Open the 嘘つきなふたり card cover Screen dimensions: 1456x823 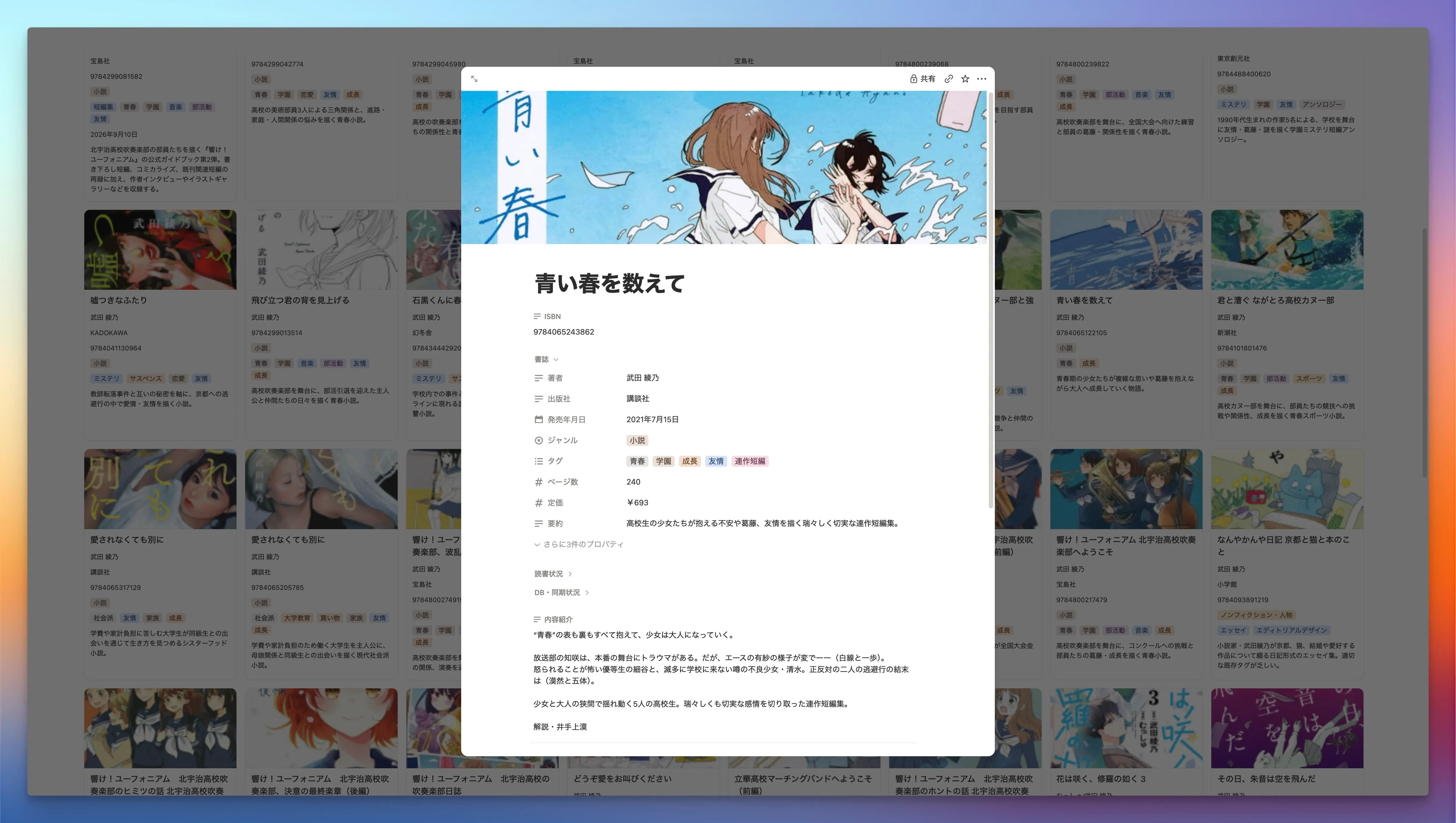160,250
